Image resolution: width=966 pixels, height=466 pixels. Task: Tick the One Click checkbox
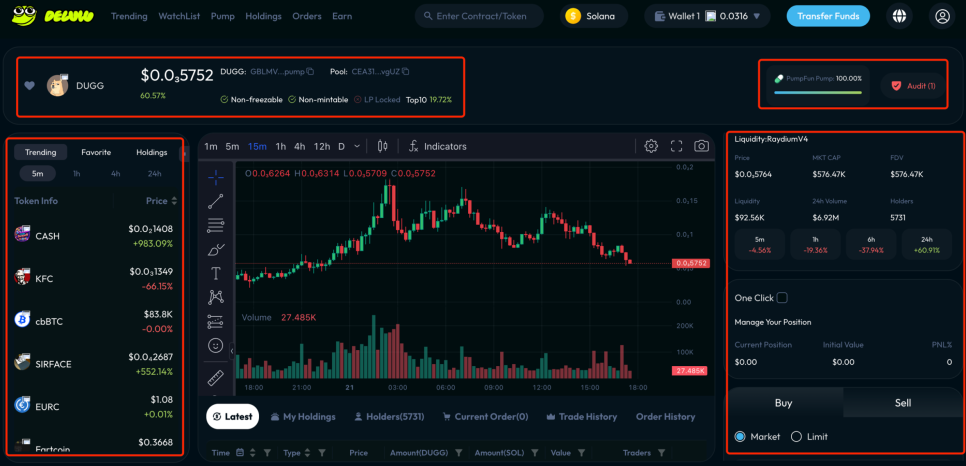click(x=782, y=298)
